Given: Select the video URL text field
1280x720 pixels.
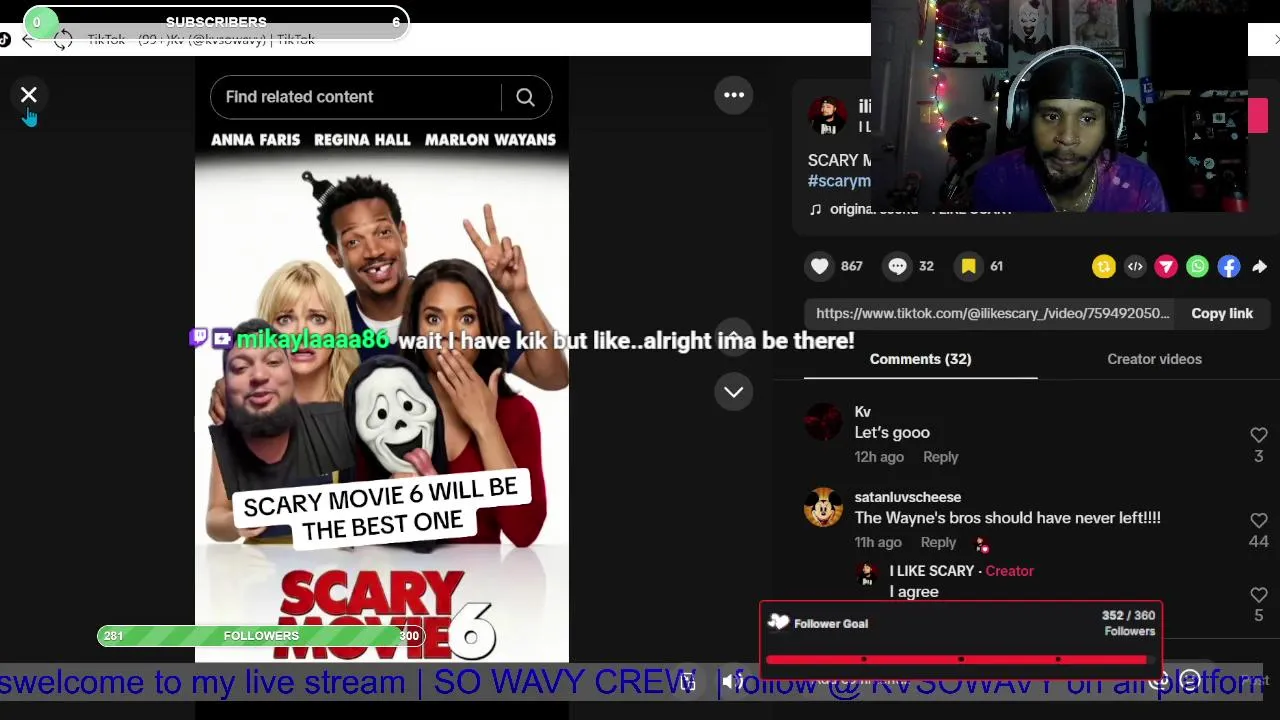Looking at the screenshot, I should [x=992, y=313].
